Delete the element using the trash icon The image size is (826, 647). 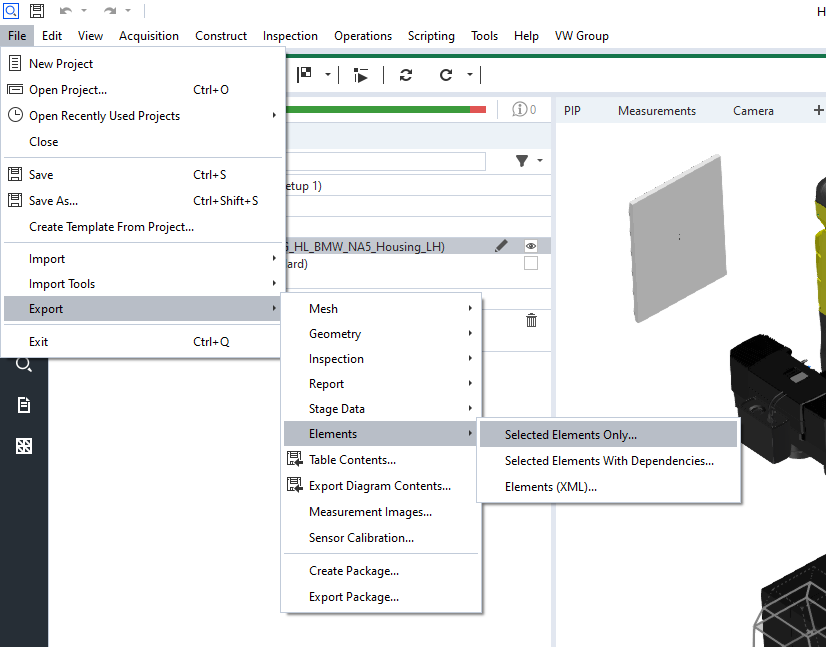[531, 319]
